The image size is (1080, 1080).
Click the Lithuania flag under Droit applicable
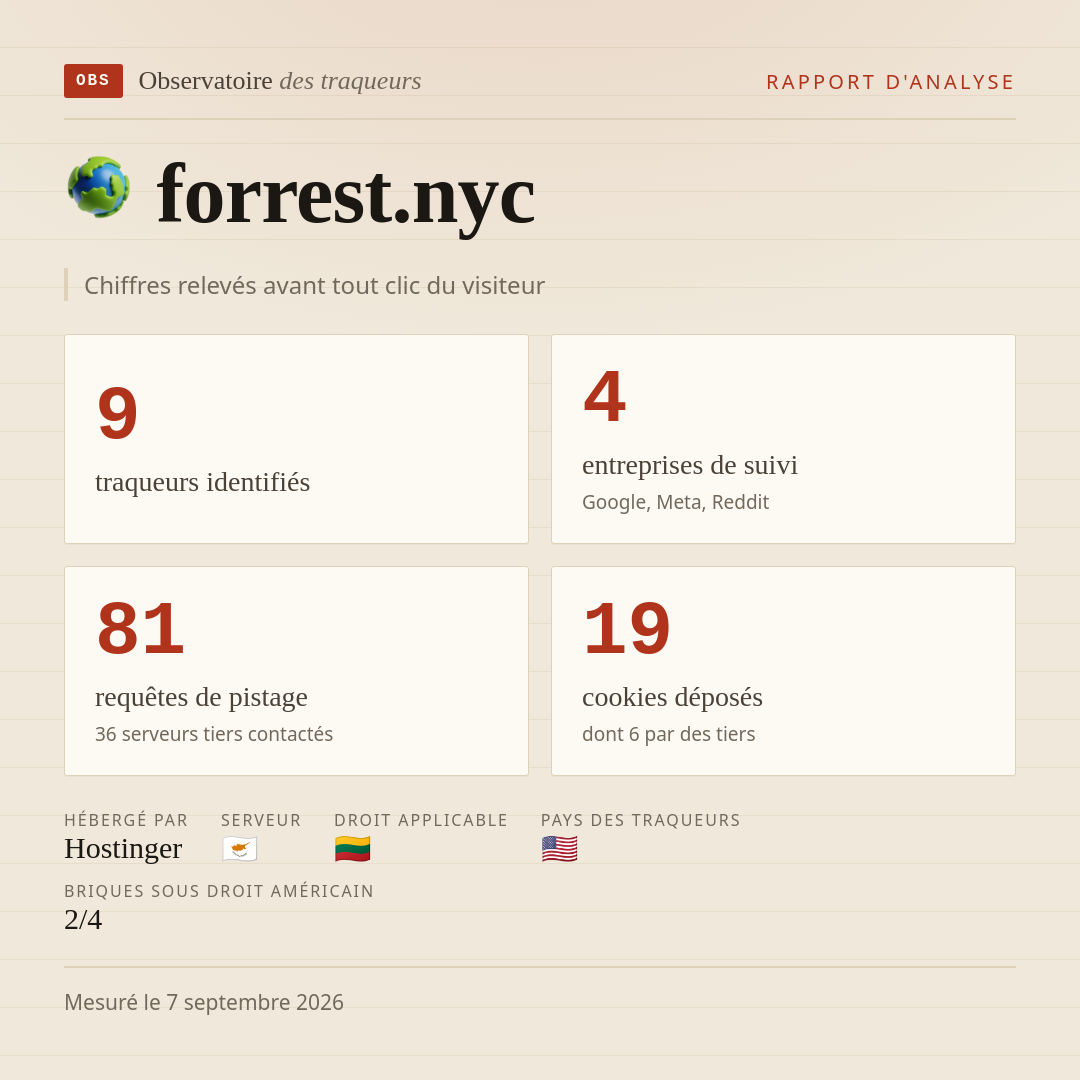(353, 849)
